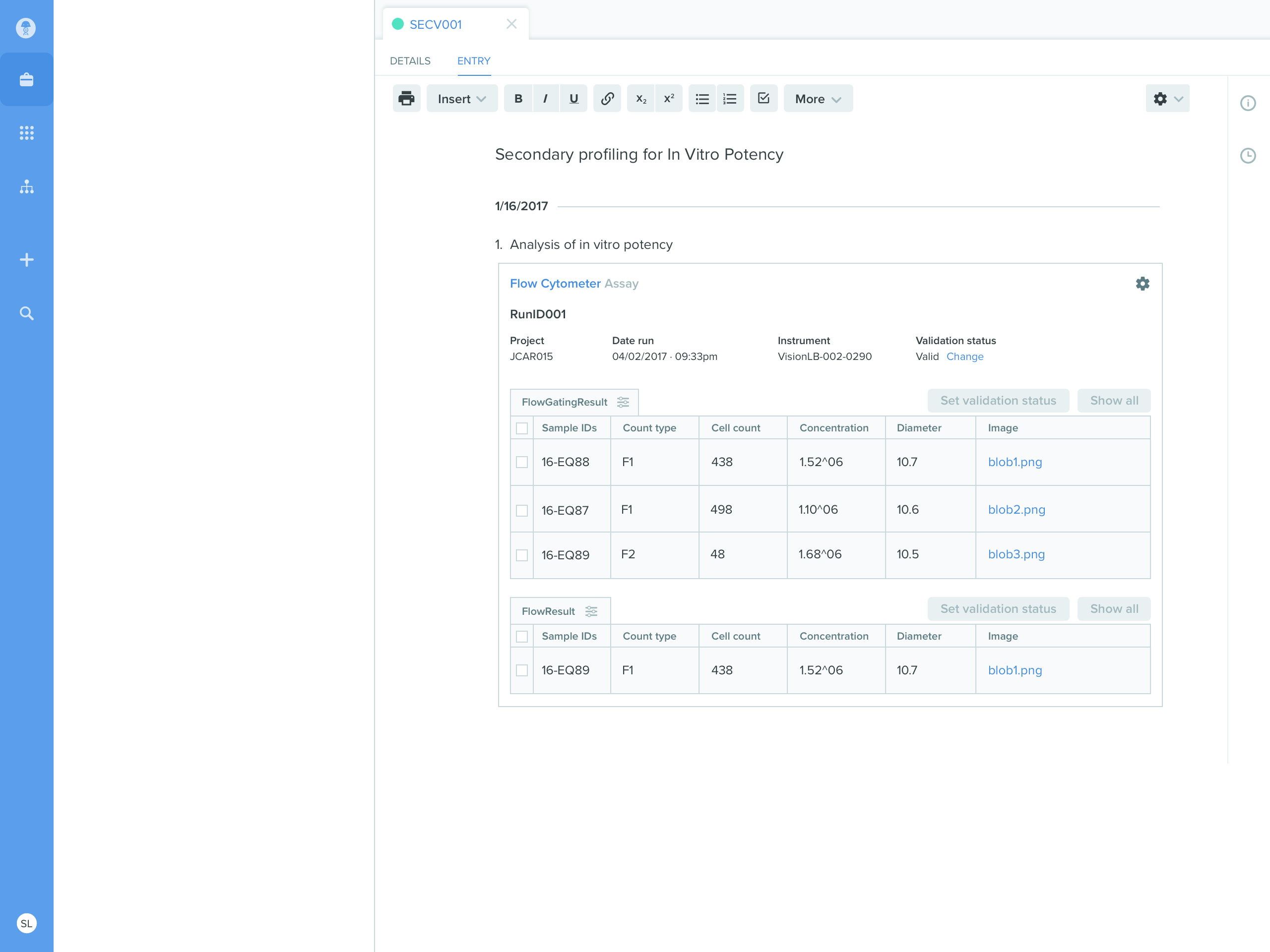The image size is (1270, 952).
Task: Insert a numbered list
Action: [x=730, y=98]
